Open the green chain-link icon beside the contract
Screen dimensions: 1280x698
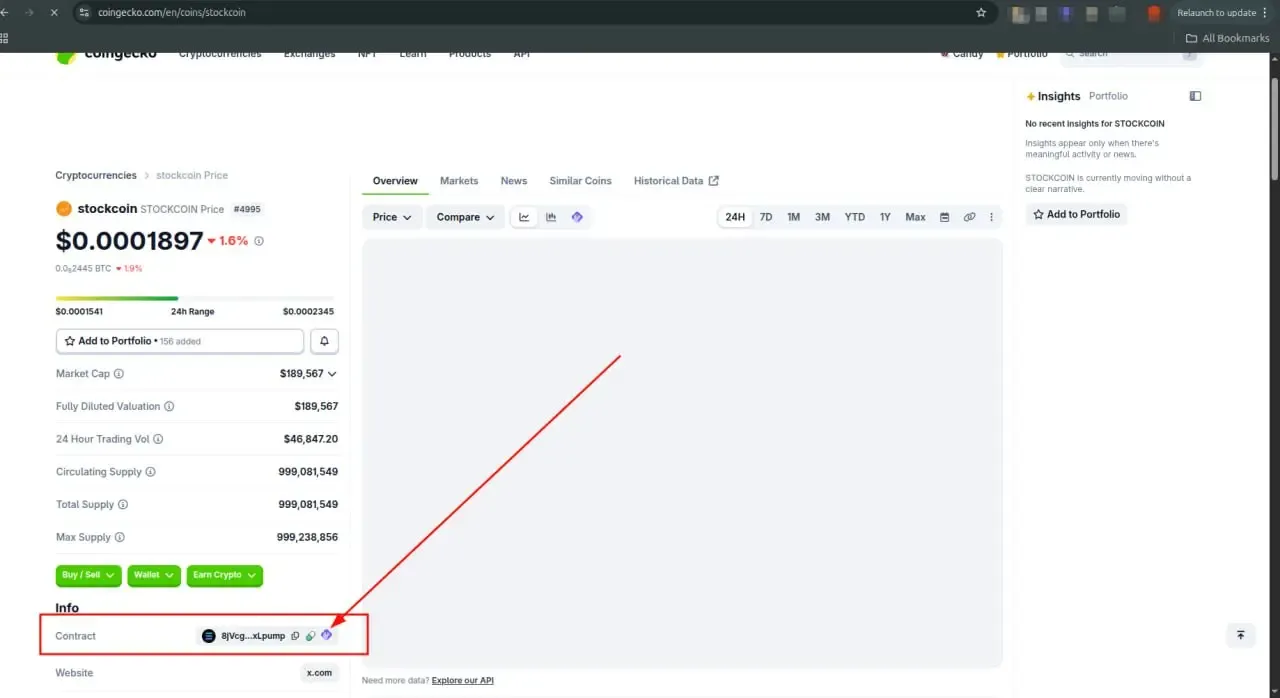(311, 636)
